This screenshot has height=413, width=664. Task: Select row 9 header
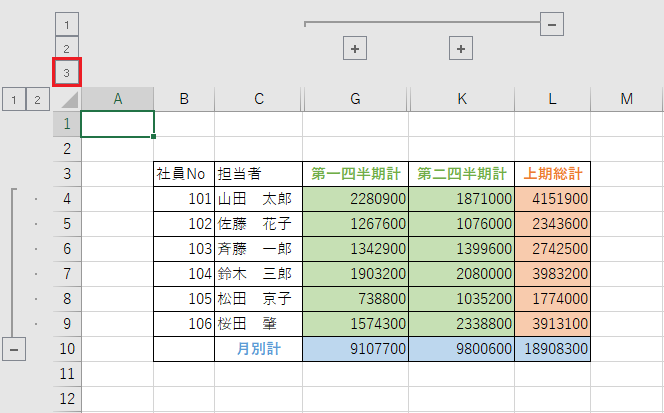click(x=67, y=324)
